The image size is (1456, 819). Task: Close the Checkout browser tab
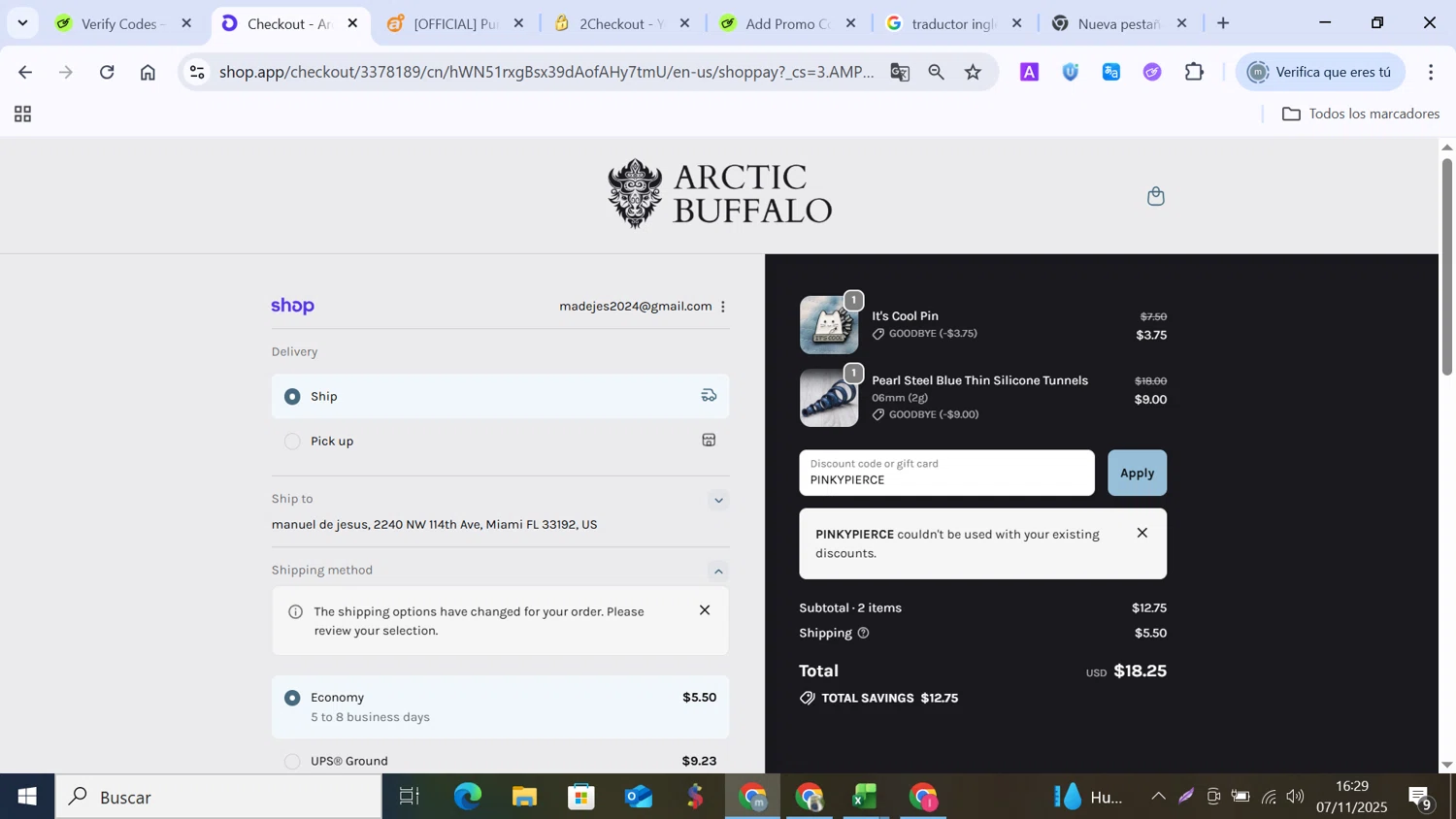pos(352,23)
